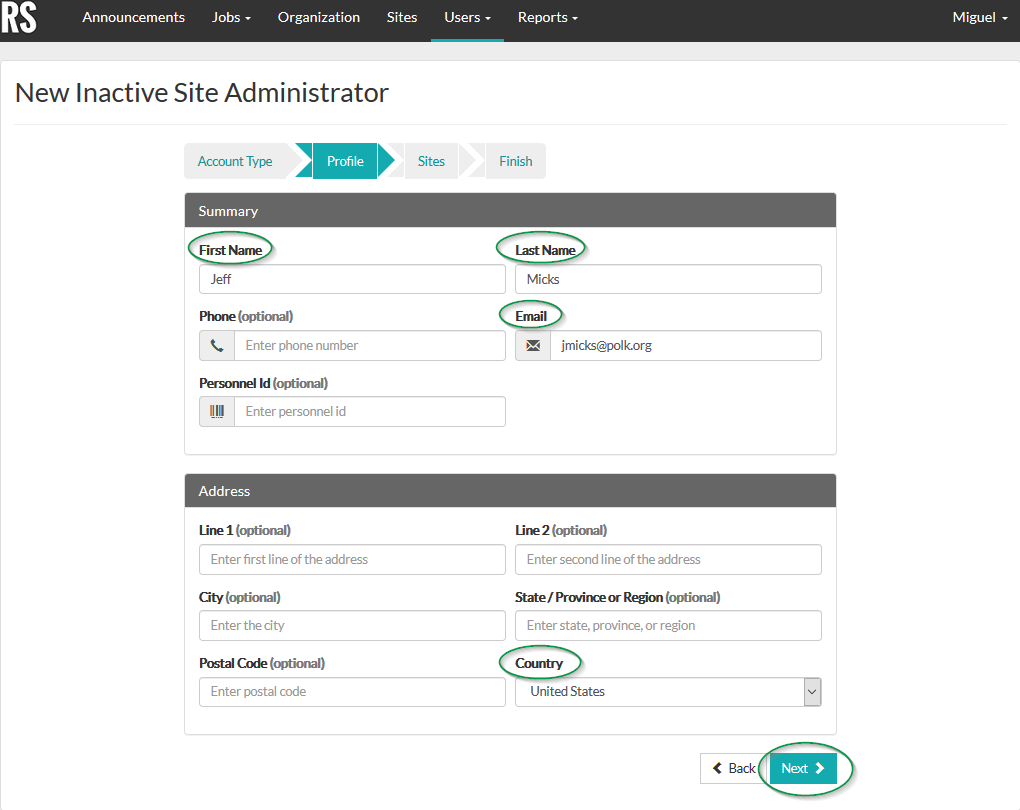Image resolution: width=1020 pixels, height=810 pixels.
Task: Select the Finish step in the wizard
Action: [x=515, y=161]
